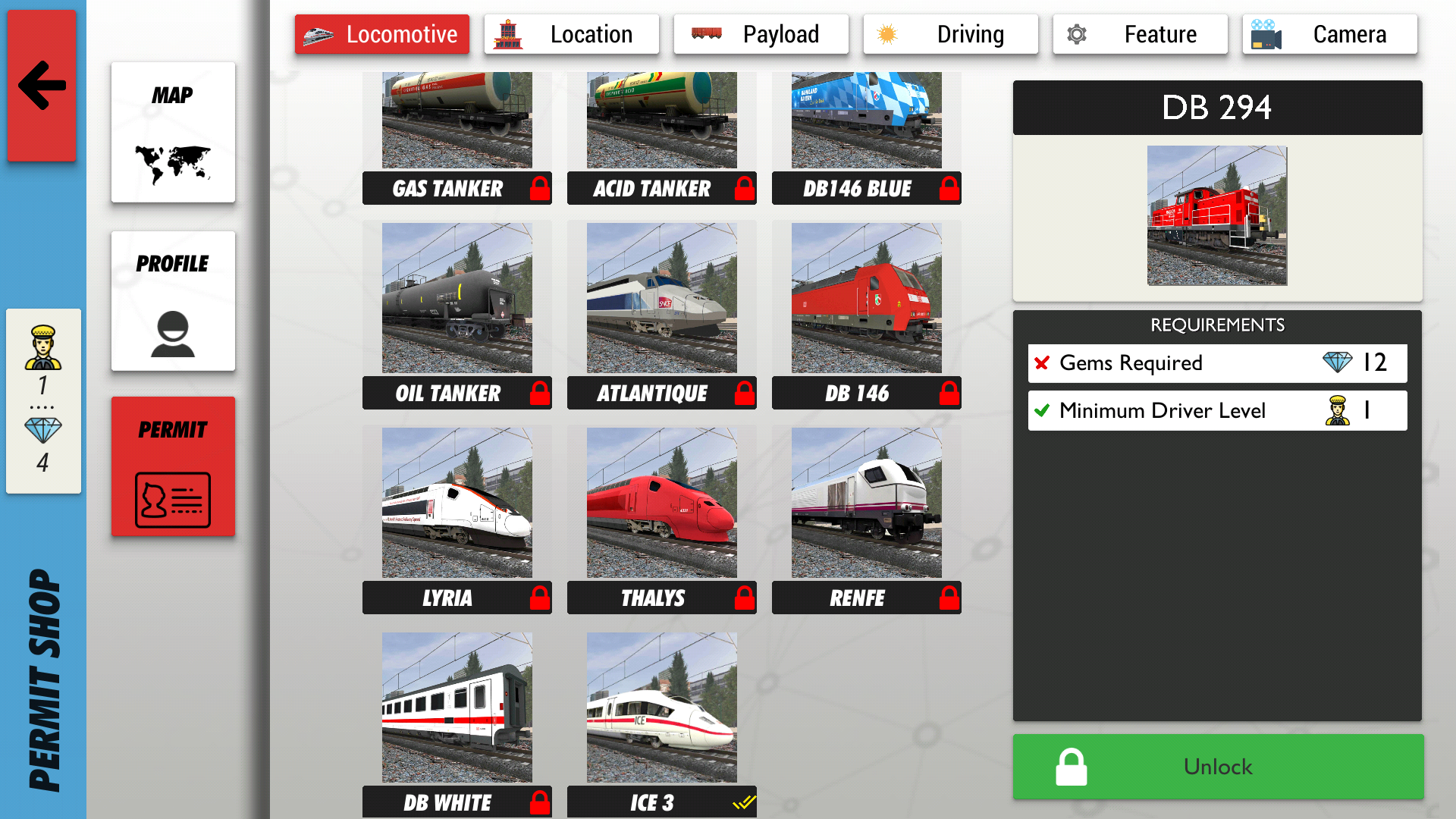Select the Feature tab
1456x819 pixels.
[x=1141, y=34]
